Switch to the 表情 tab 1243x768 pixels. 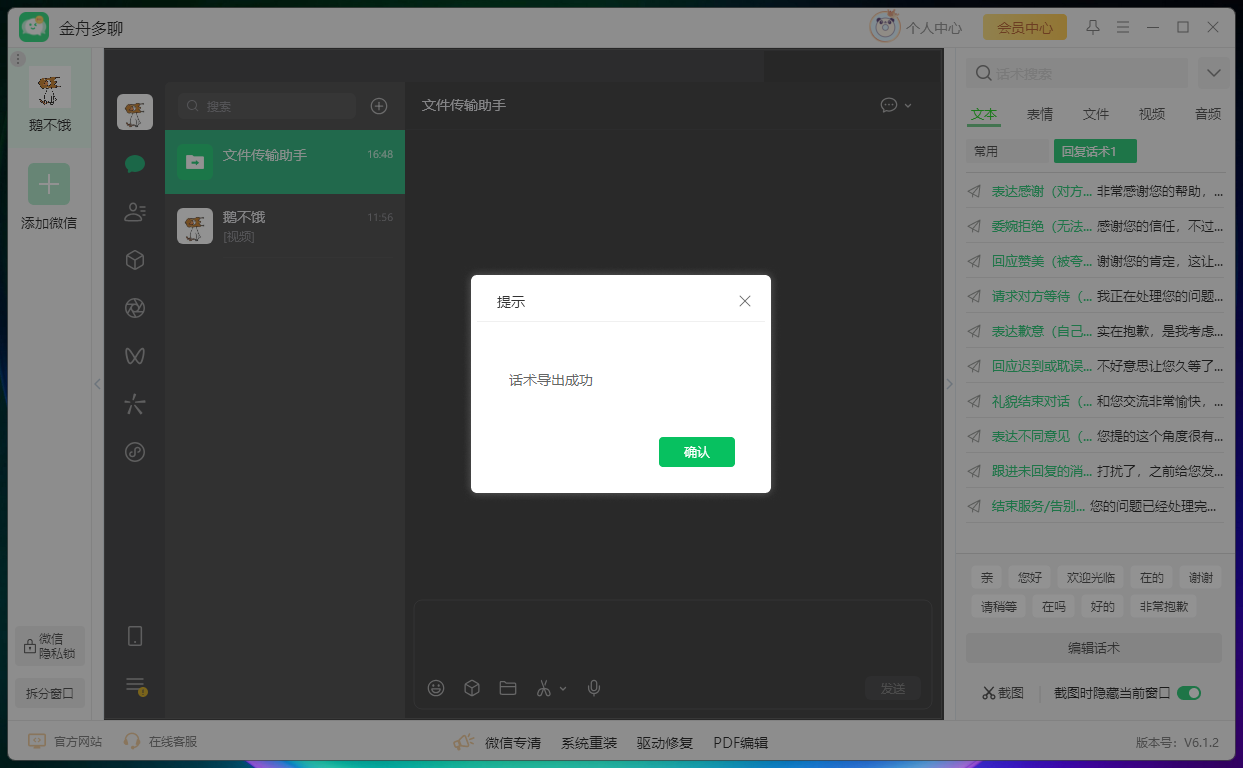[1039, 114]
